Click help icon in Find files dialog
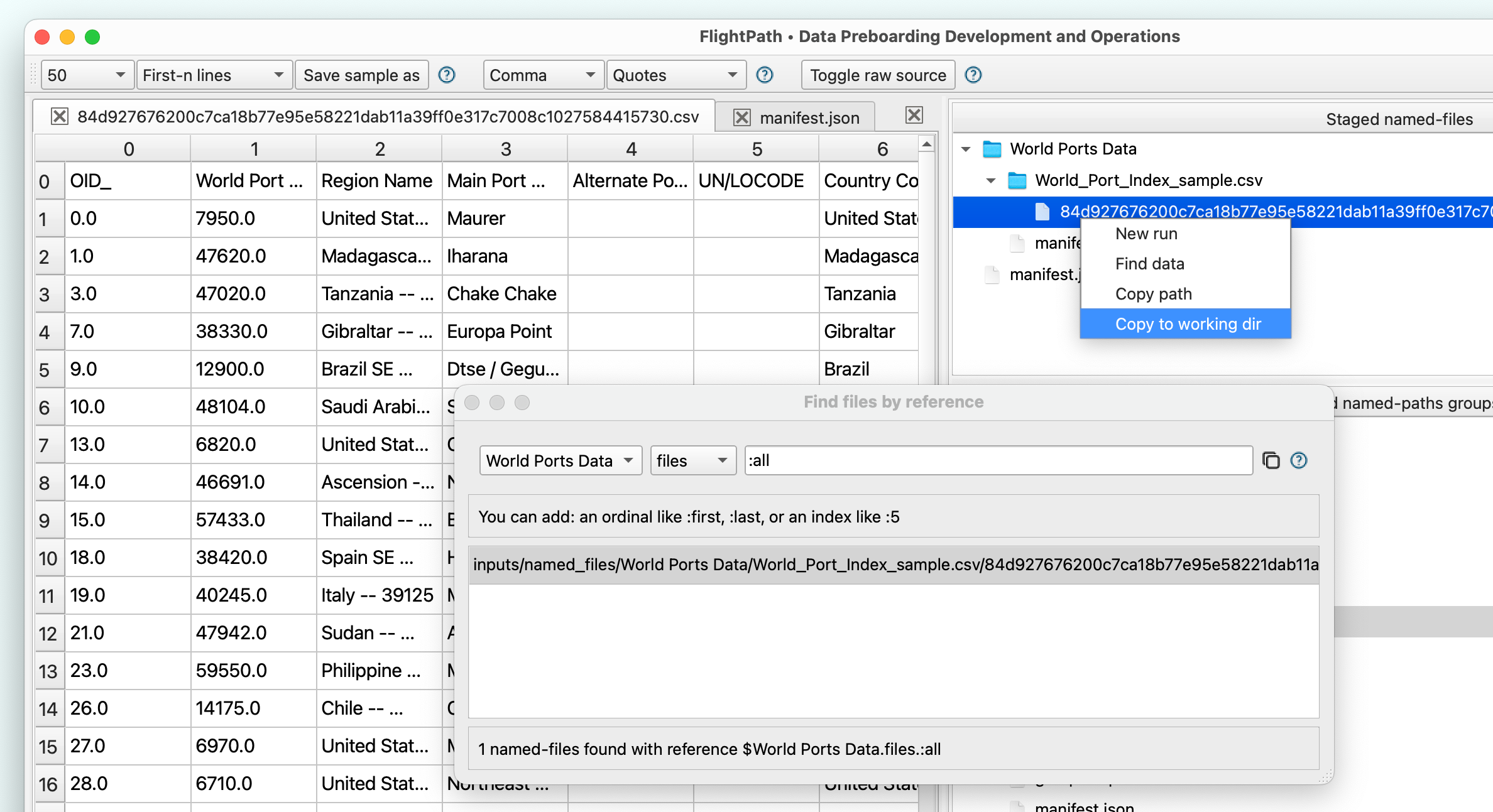Image resolution: width=1493 pixels, height=812 pixels. pos(1299,460)
